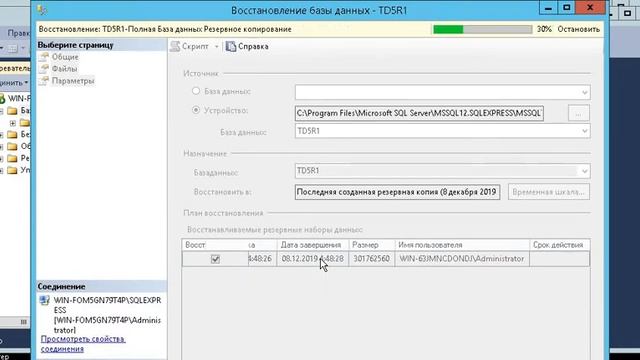
Task: Select the Общие page
Action: (x=65, y=57)
